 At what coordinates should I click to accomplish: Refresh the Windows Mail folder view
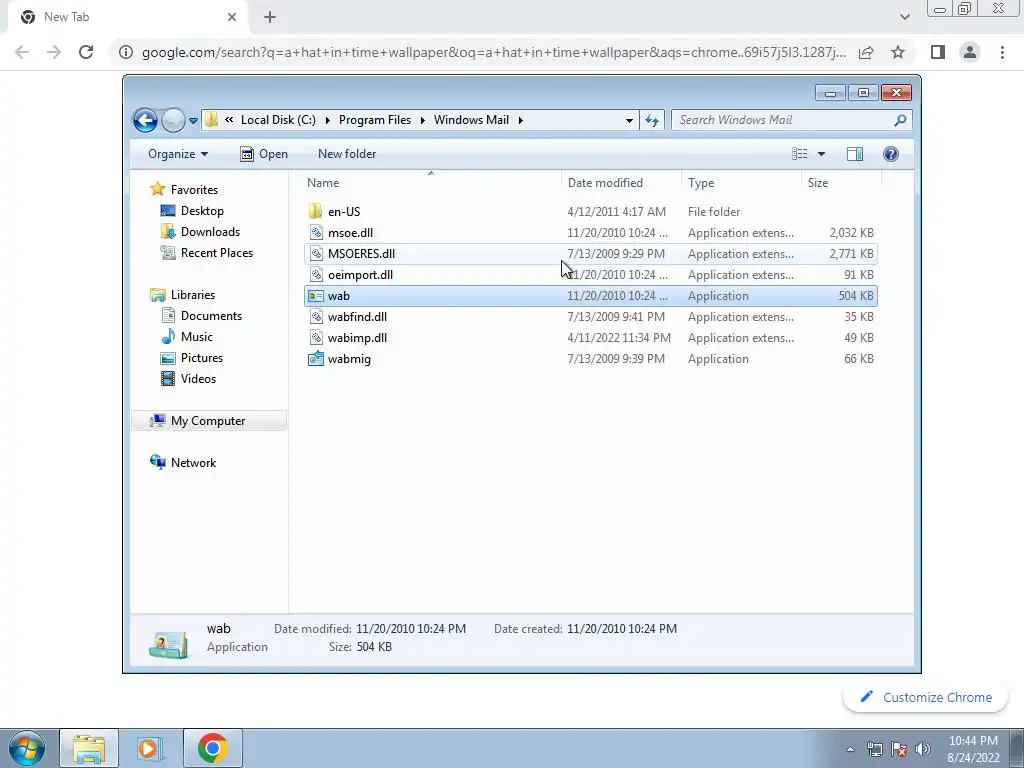652,120
